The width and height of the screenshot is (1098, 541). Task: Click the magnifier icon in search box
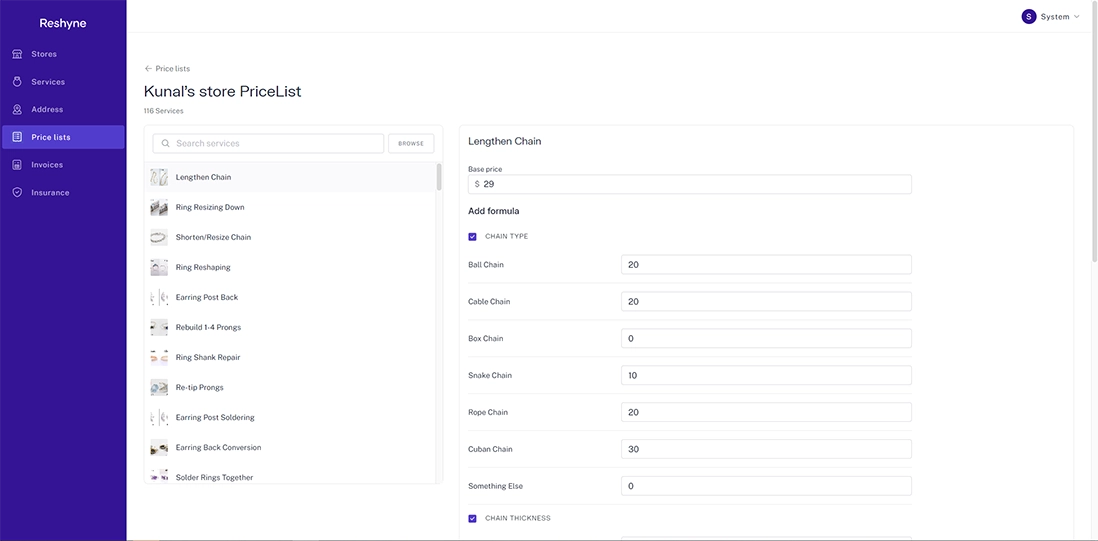(x=166, y=144)
